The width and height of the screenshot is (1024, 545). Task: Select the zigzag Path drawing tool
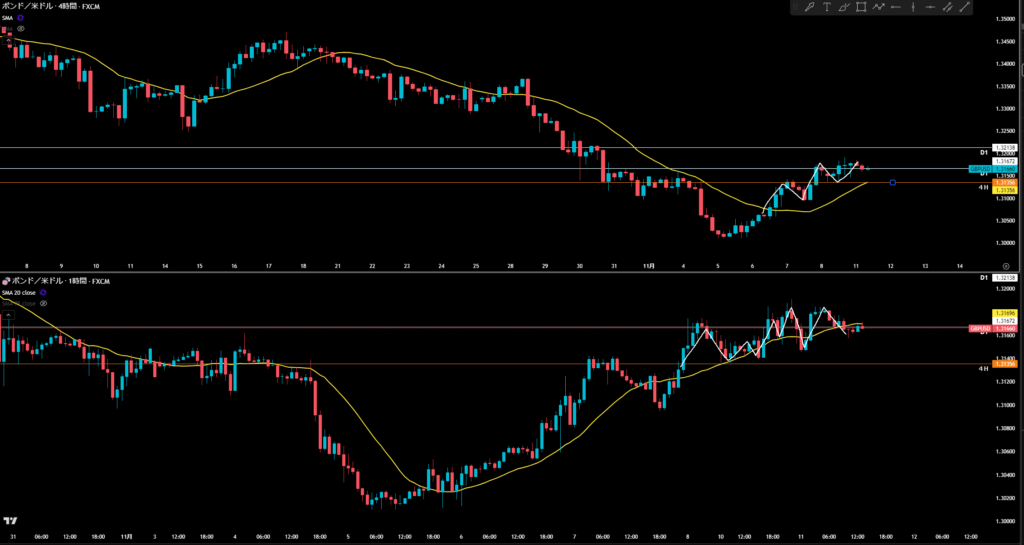click(x=878, y=8)
